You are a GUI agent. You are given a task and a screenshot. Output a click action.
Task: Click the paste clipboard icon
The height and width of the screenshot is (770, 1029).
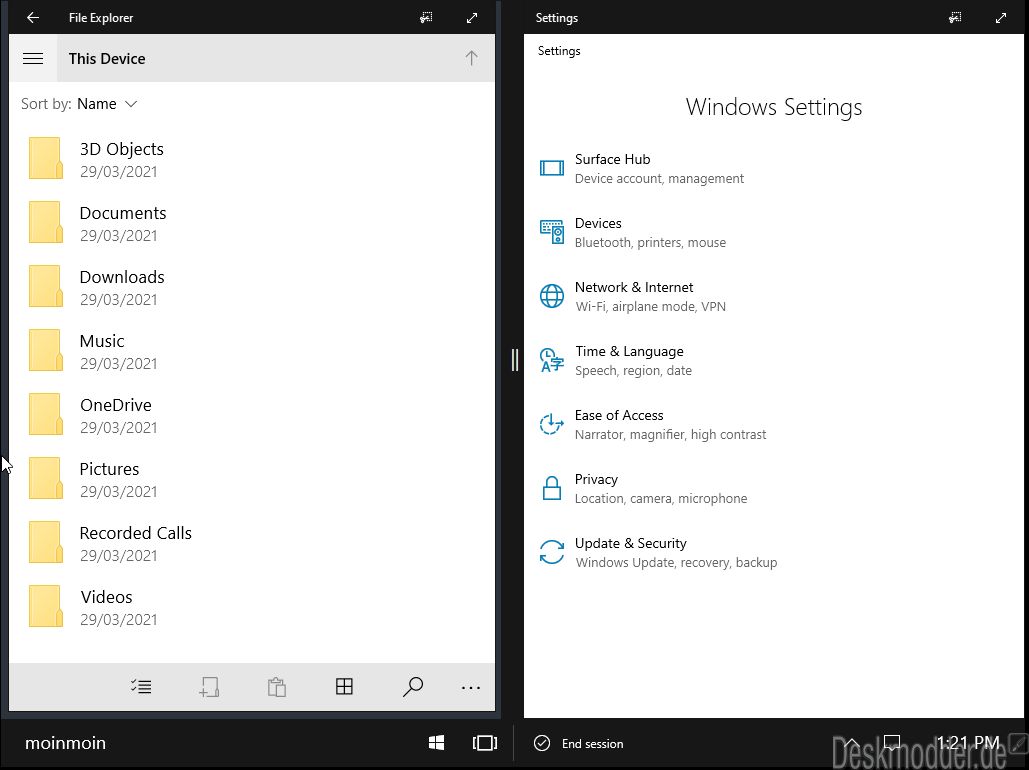277,687
